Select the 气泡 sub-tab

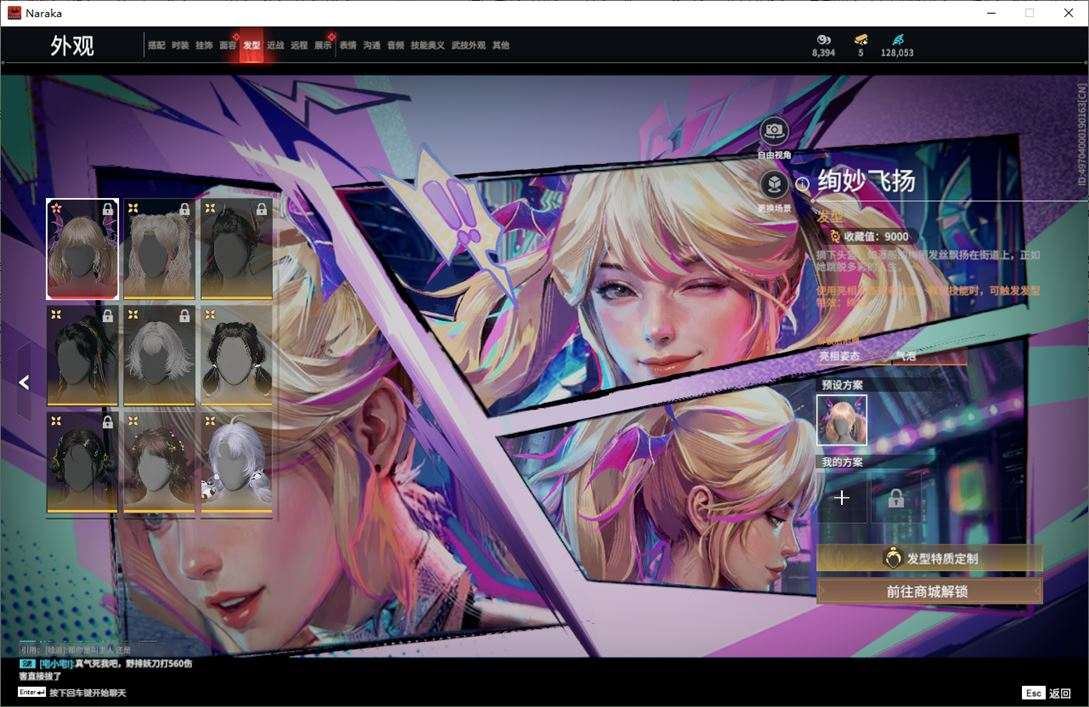[x=905, y=356]
